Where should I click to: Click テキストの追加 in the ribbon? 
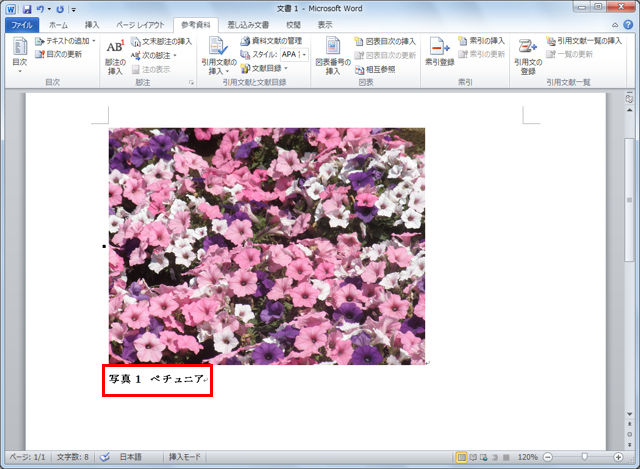(63, 41)
